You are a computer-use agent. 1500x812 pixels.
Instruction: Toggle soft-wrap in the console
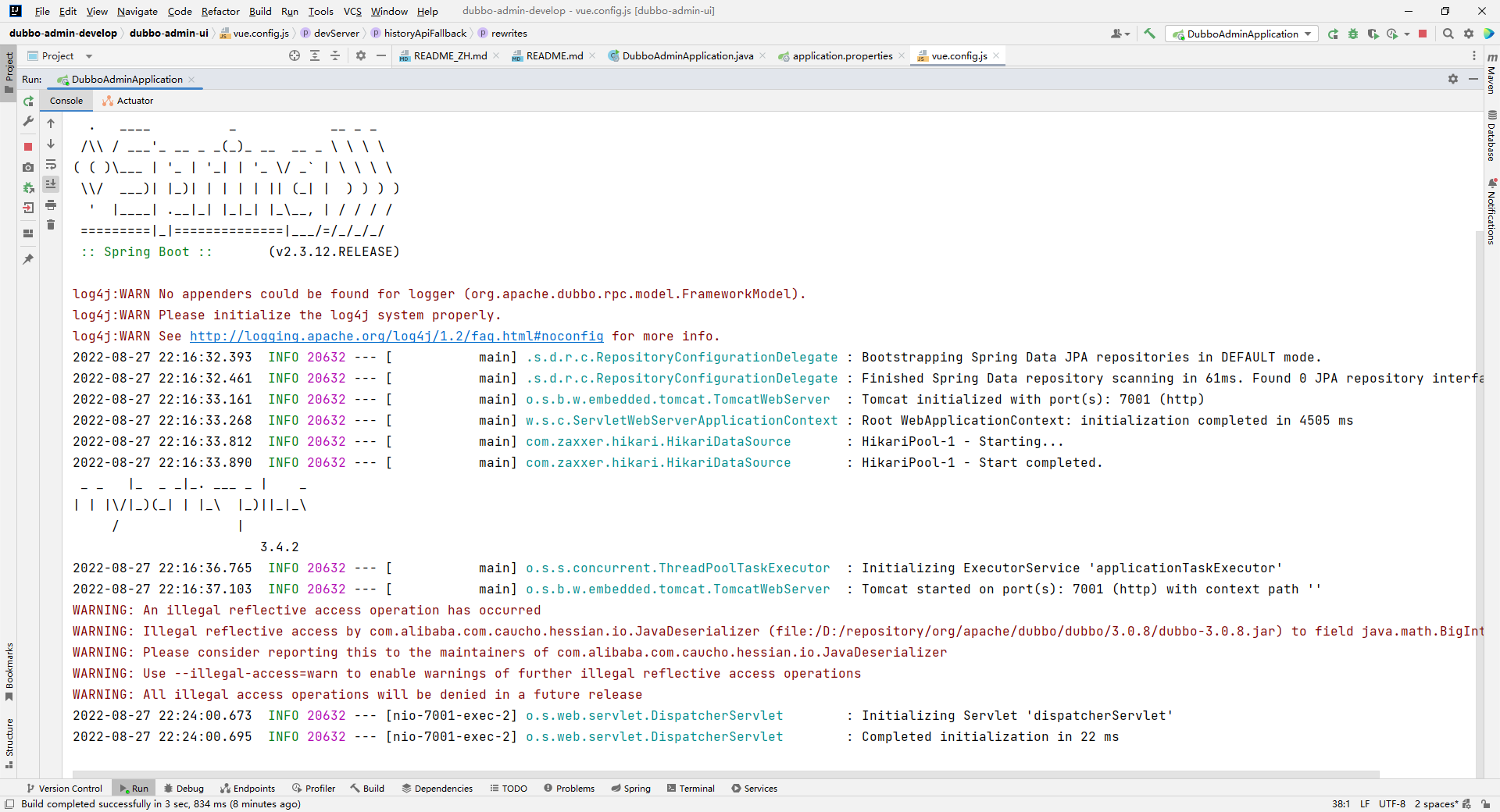tap(51, 164)
